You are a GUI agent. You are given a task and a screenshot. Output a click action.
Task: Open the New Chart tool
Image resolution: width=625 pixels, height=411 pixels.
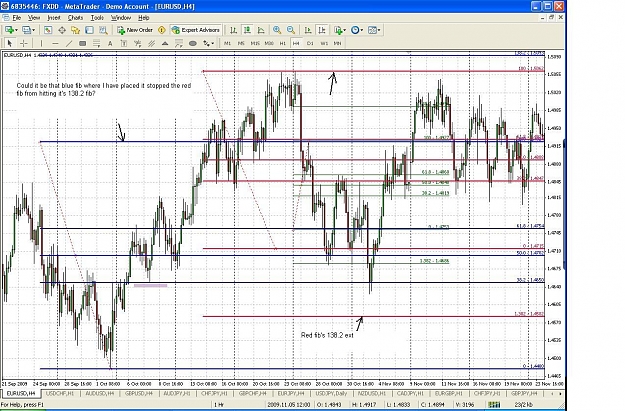(x=9, y=30)
